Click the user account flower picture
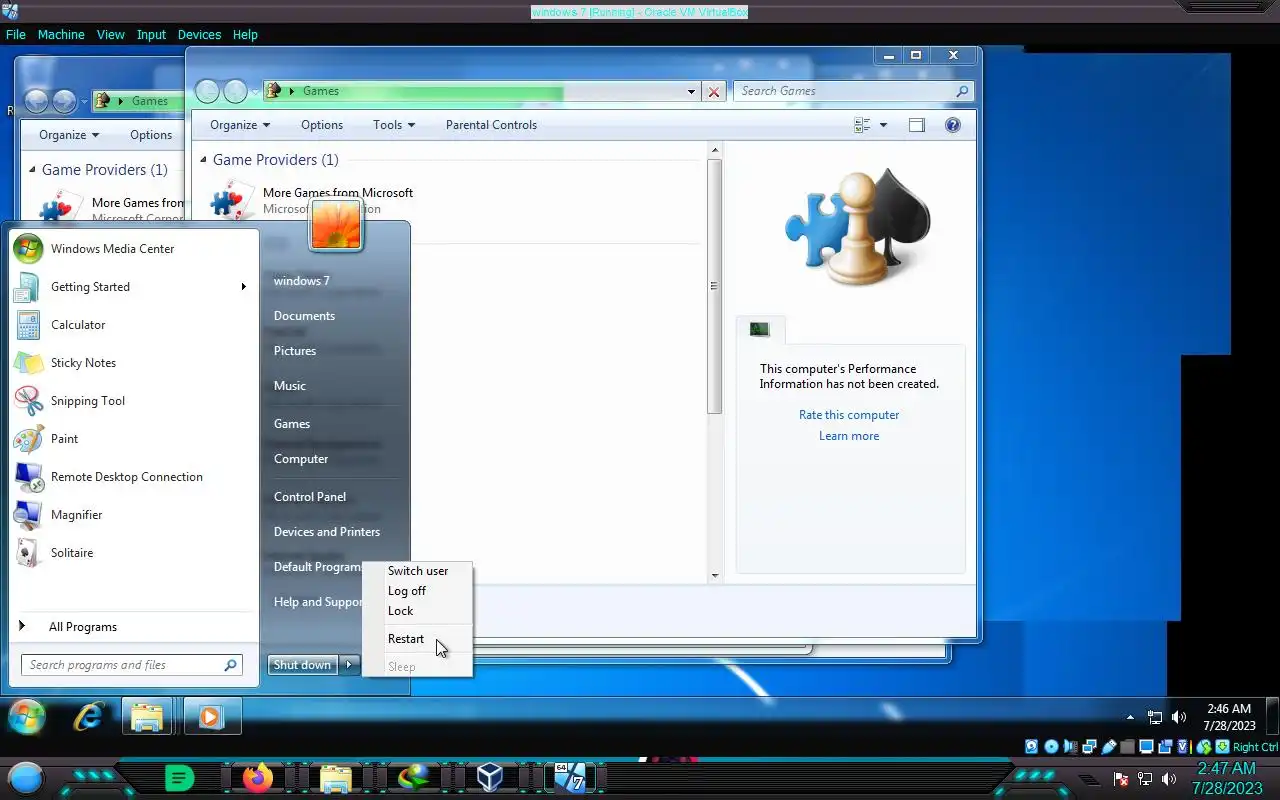1280x800 pixels. (336, 224)
